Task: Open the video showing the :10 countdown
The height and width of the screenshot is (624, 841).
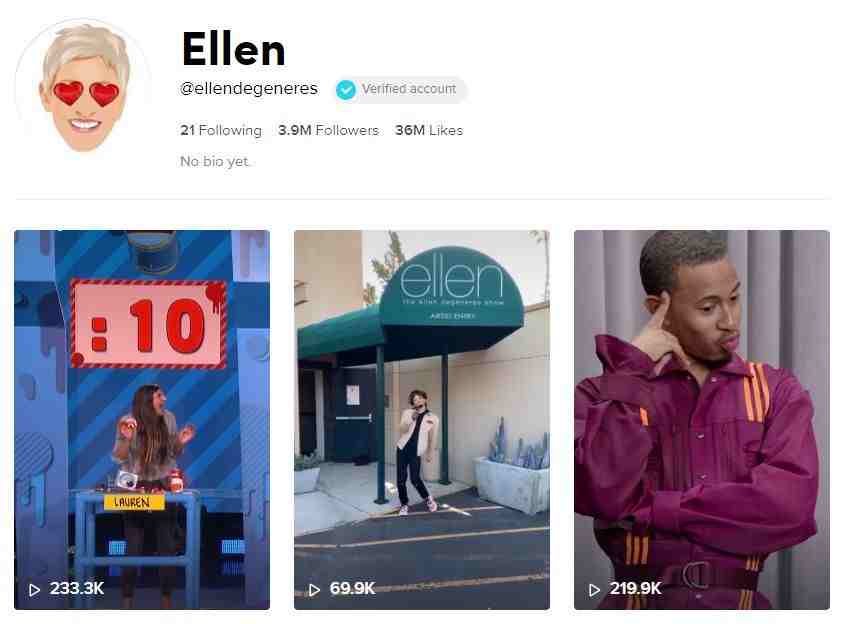Action: [x=142, y=420]
